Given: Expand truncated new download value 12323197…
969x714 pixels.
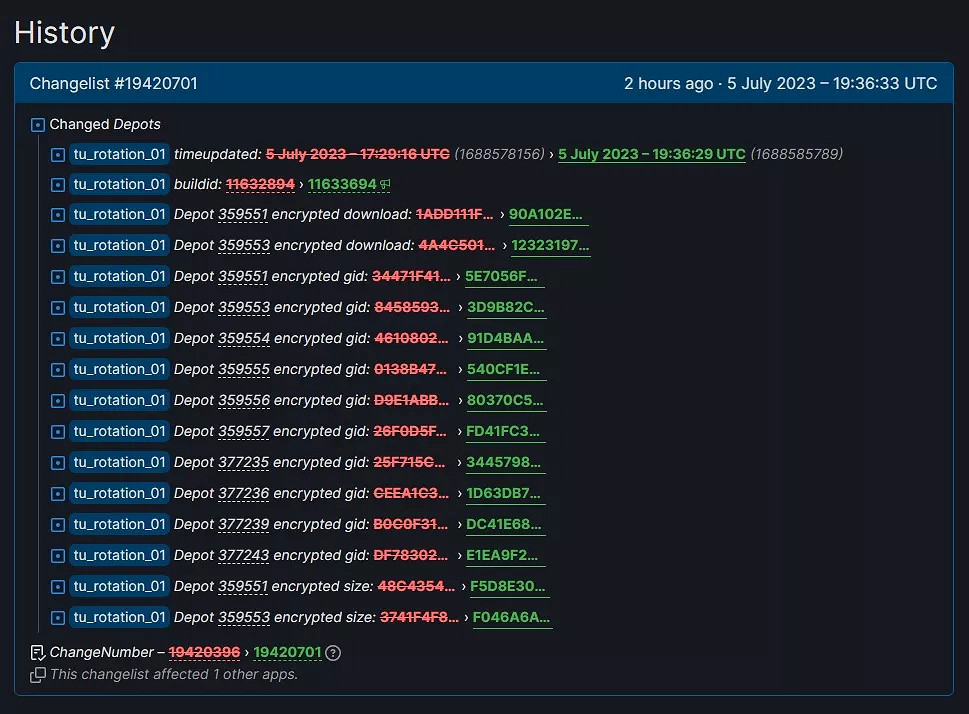Looking at the screenshot, I should pos(550,245).
